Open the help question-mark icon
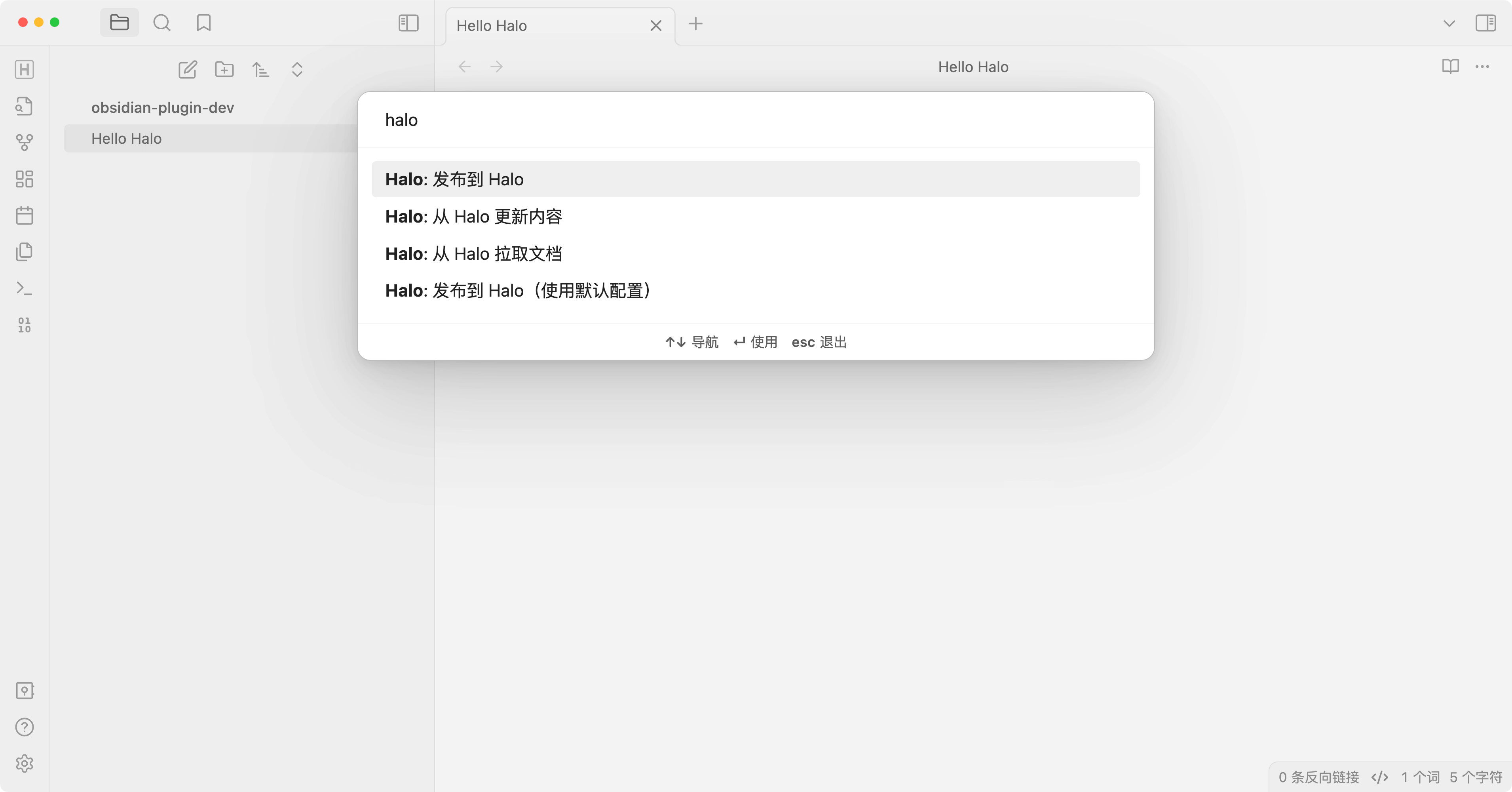The height and width of the screenshot is (792, 1512). (x=24, y=727)
